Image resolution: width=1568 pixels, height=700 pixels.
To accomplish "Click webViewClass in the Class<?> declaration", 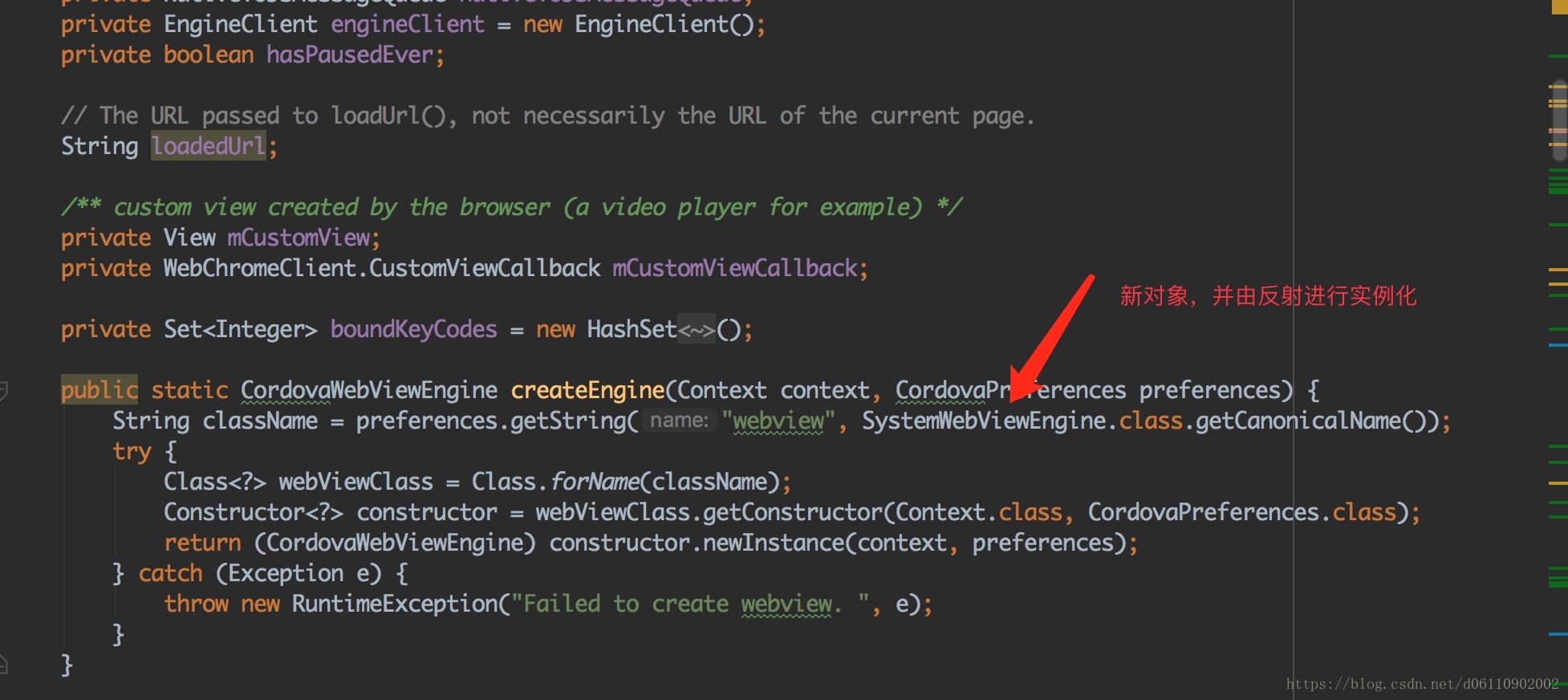I will 356,482.
